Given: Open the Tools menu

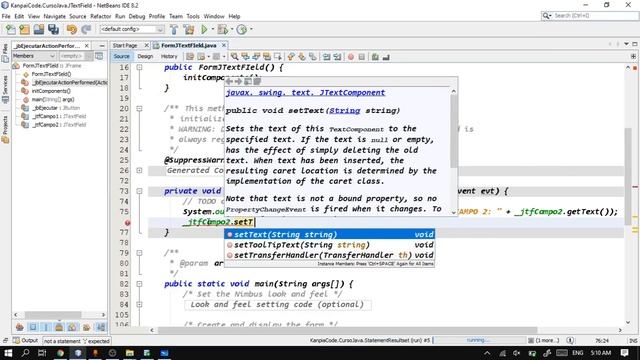Looking at the screenshot, I should pyautogui.click(x=193, y=16).
